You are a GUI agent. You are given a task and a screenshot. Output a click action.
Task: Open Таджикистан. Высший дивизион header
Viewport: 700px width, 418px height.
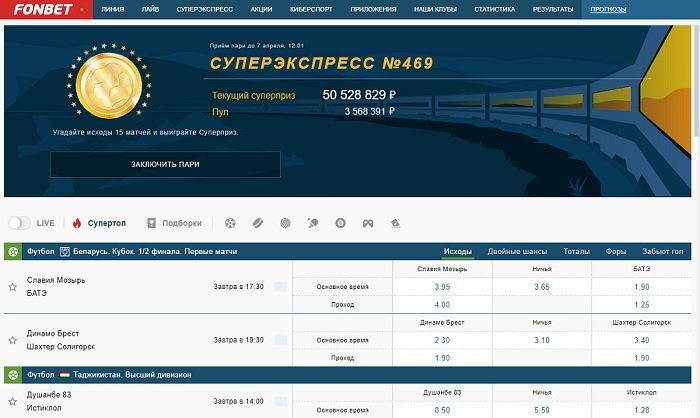click(x=132, y=375)
